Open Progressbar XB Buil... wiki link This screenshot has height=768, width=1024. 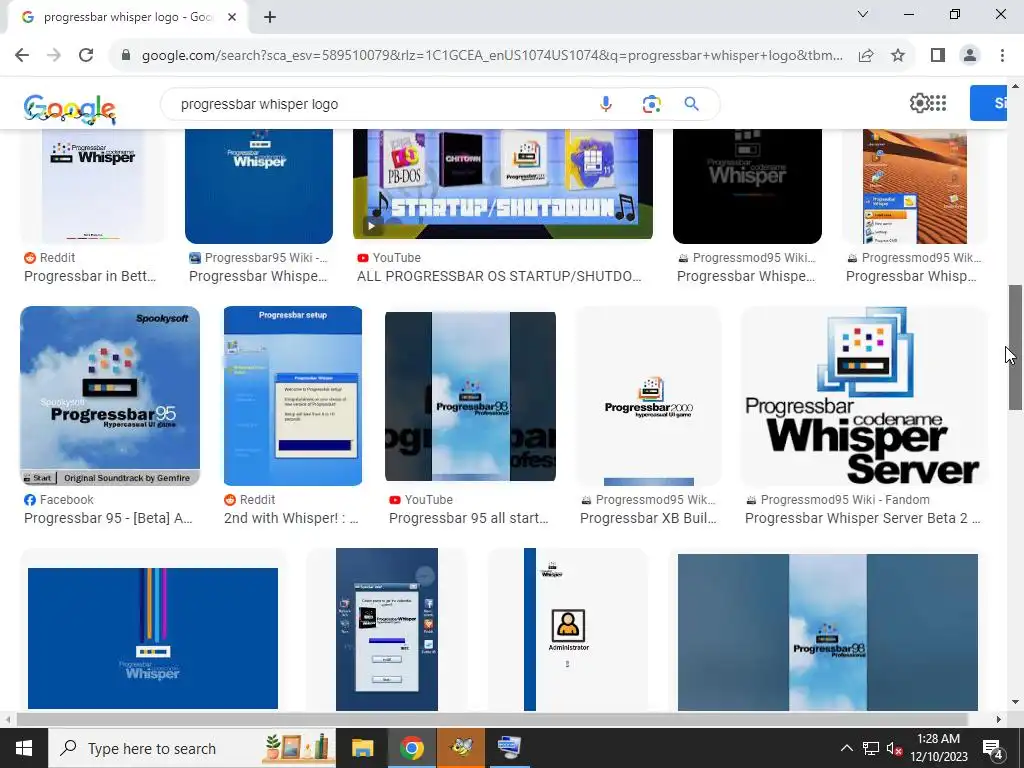[648, 519]
